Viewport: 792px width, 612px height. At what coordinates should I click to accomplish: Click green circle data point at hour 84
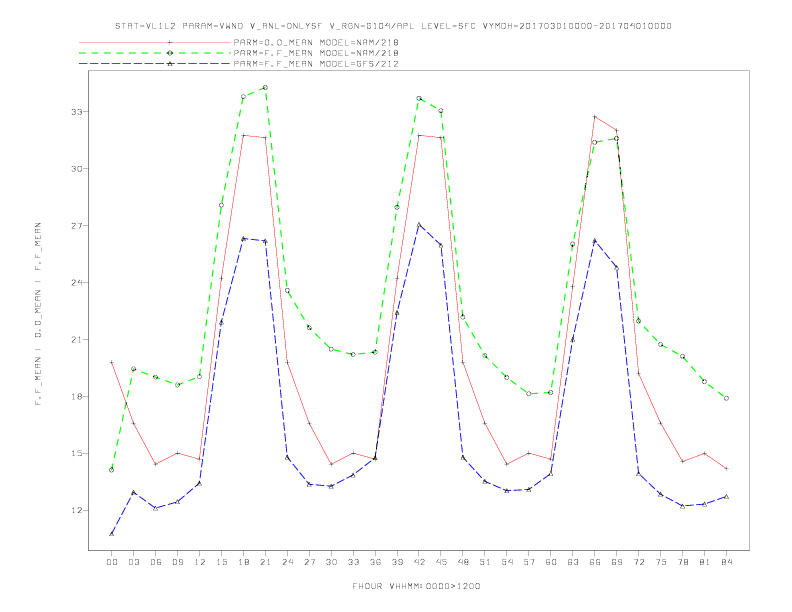726,398
